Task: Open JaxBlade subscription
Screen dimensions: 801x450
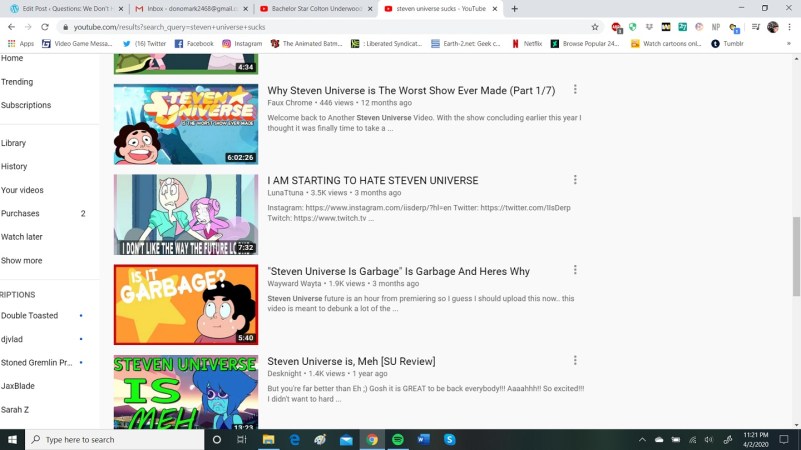Action: [x=18, y=386]
